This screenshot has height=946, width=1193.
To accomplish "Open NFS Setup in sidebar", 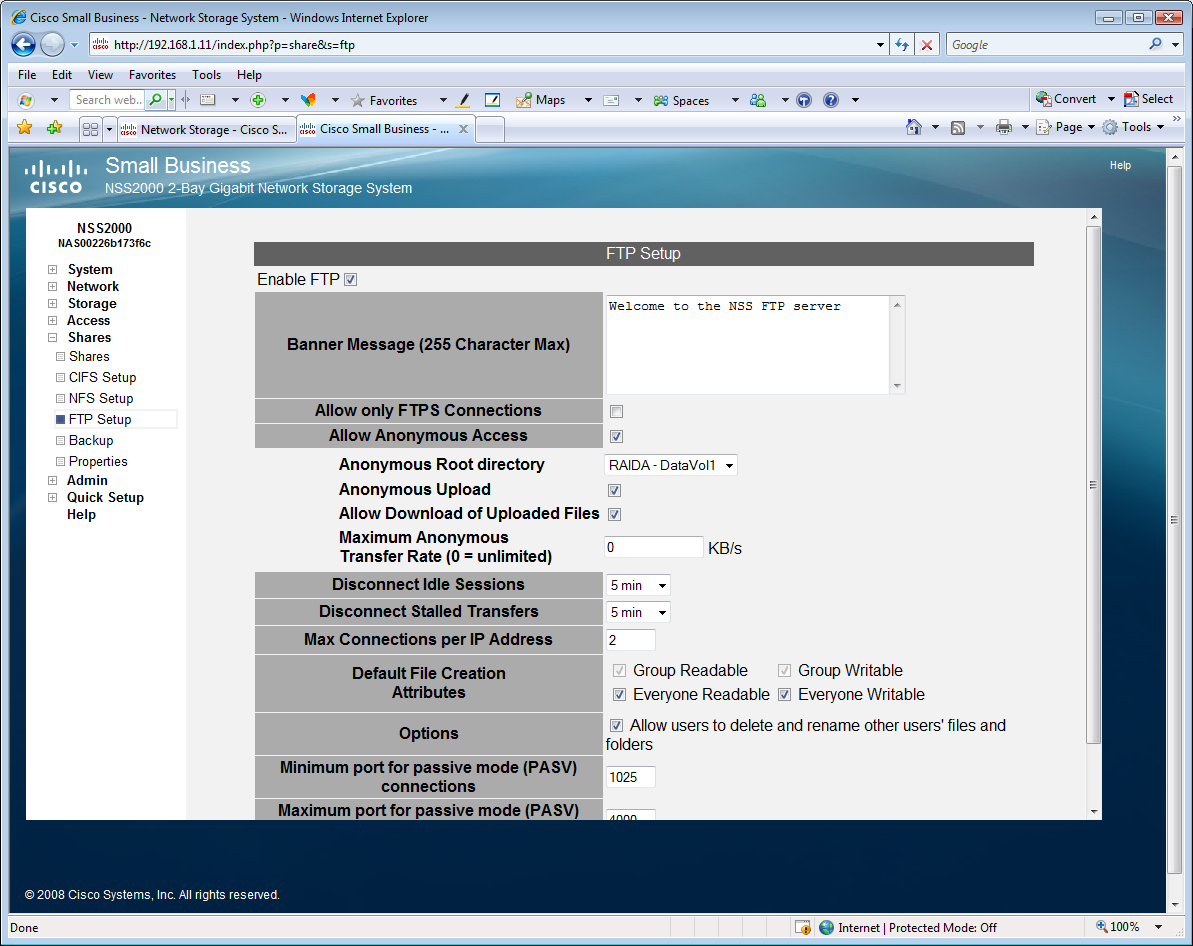I will [x=100, y=398].
